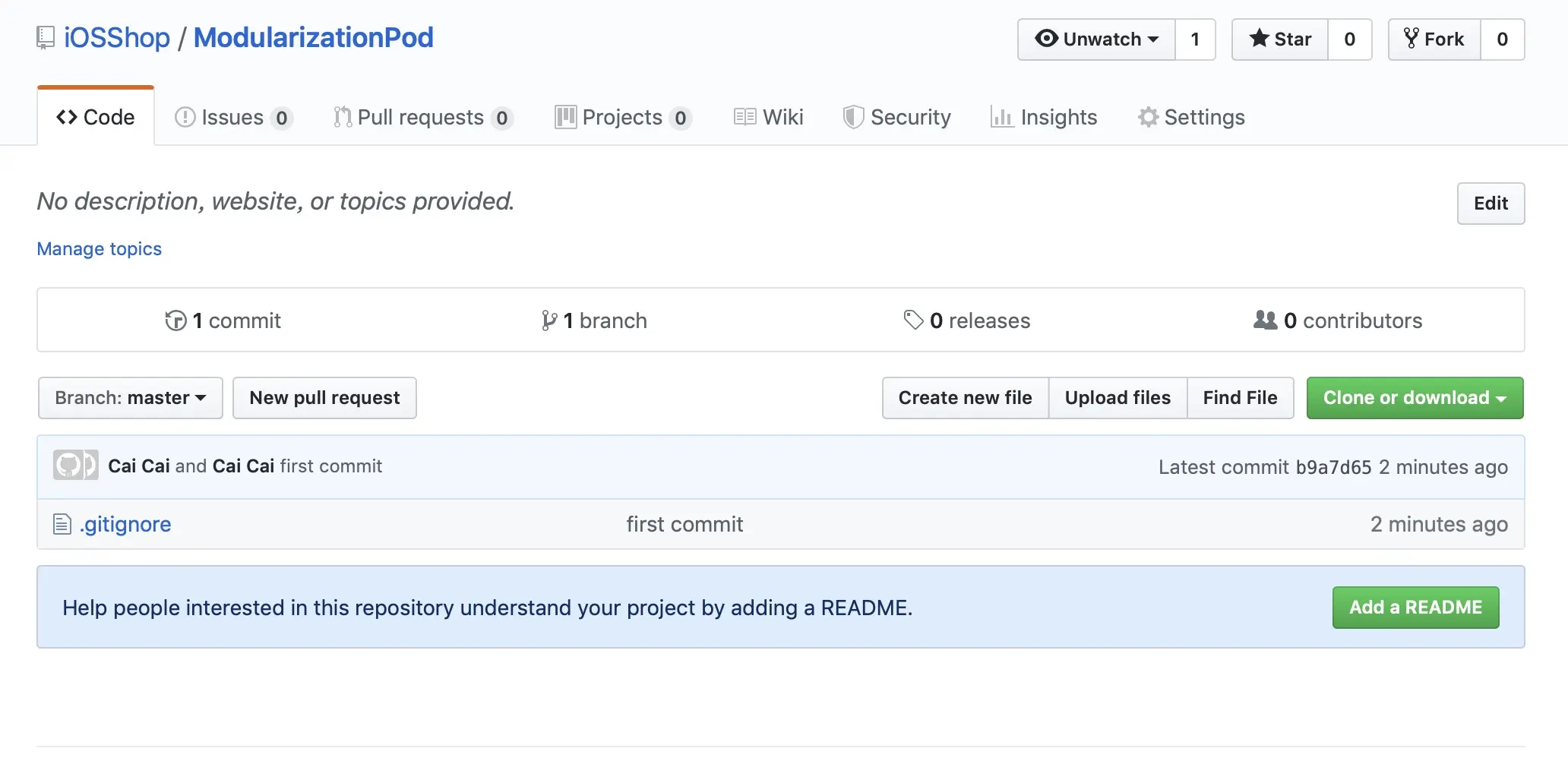Switch to the Code tab
The height and width of the screenshot is (764, 1568).
click(96, 117)
